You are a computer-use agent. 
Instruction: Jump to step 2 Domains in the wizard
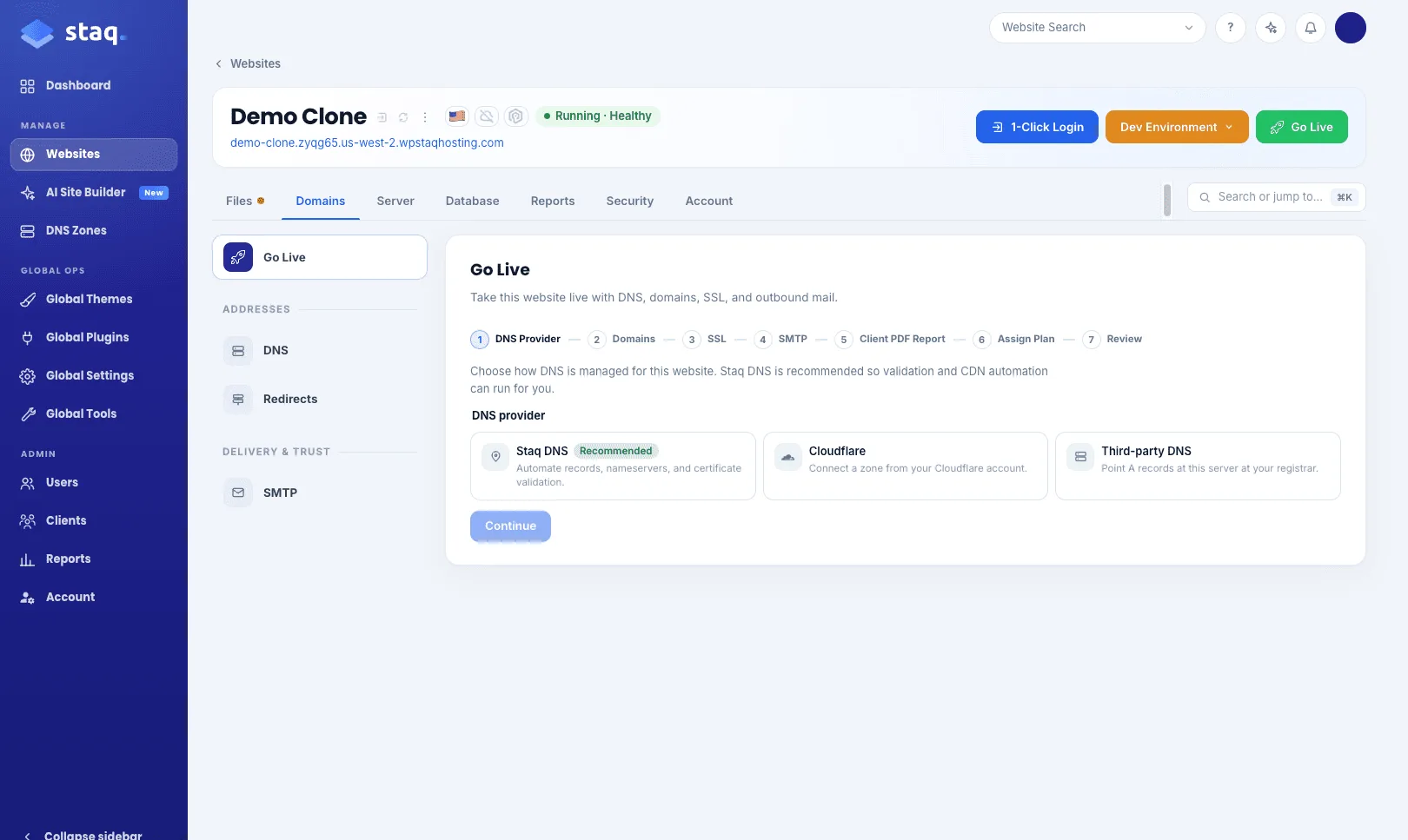tap(621, 340)
